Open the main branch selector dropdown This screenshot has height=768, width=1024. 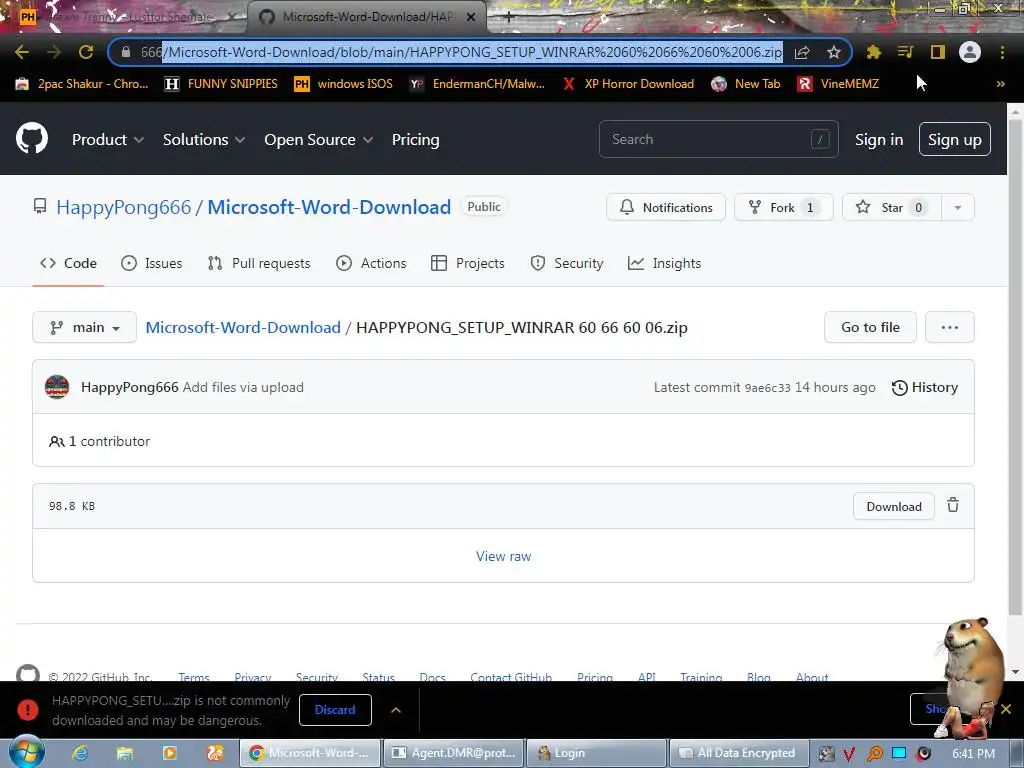pyautogui.click(x=84, y=327)
